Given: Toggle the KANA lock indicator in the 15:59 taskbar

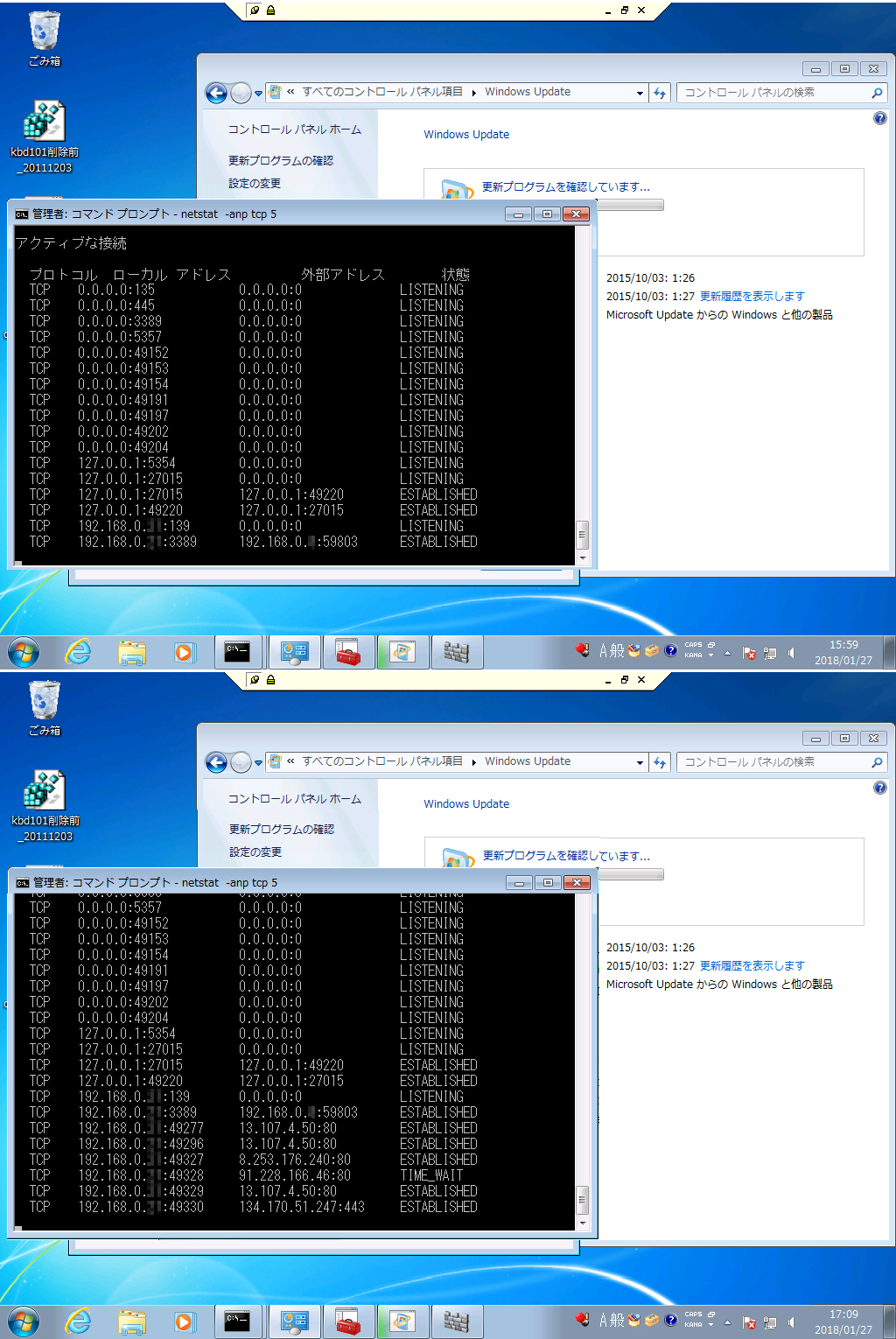Looking at the screenshot, I should coord(693,655).
